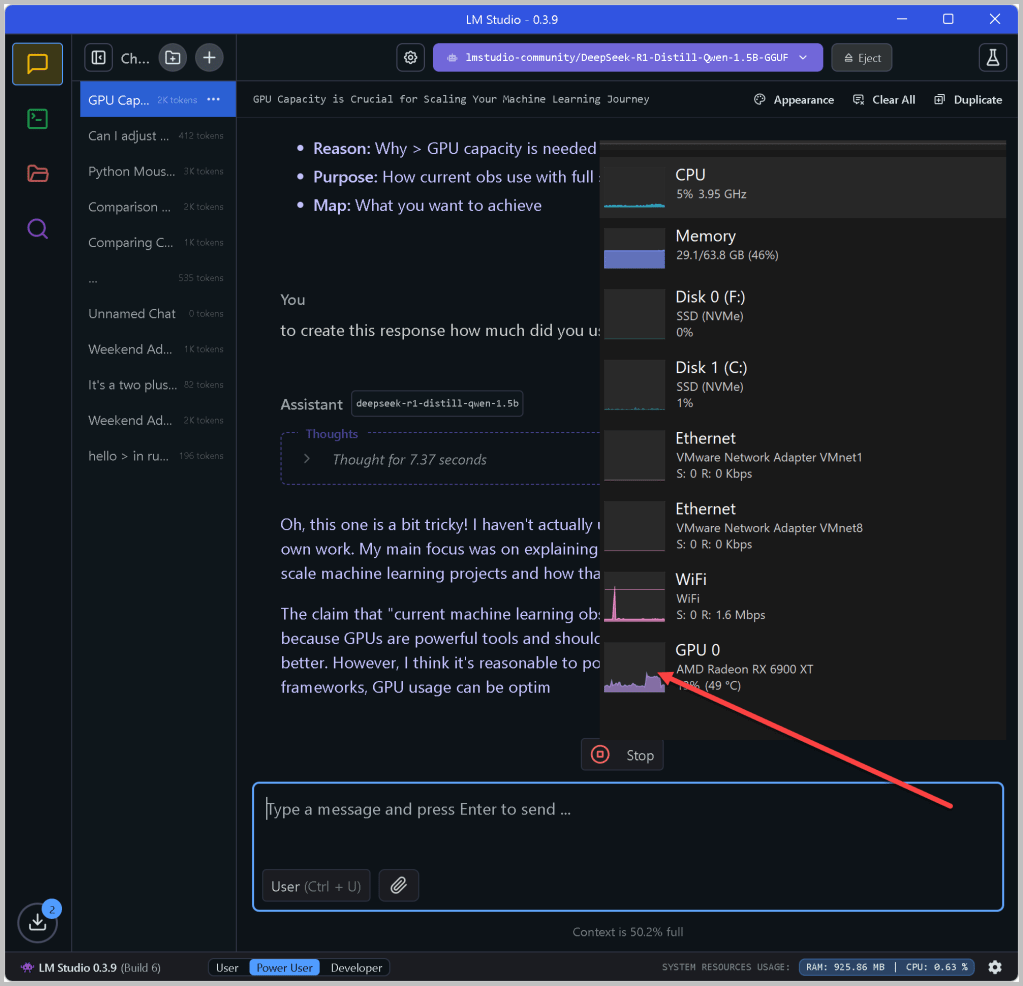The height and width of the screenshot is (986, 1023).
Task: Start a new chat with plus button
Action: (x=209, y=57)
